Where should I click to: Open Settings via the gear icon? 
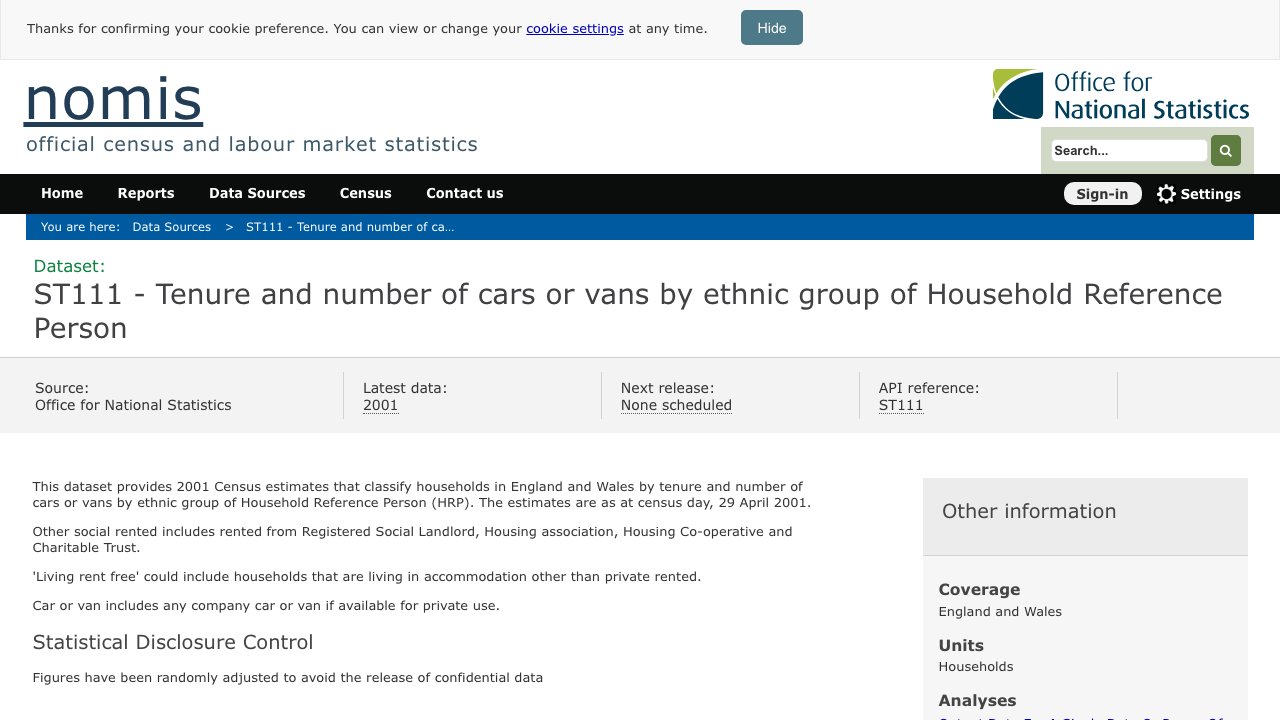point(1166,194)
